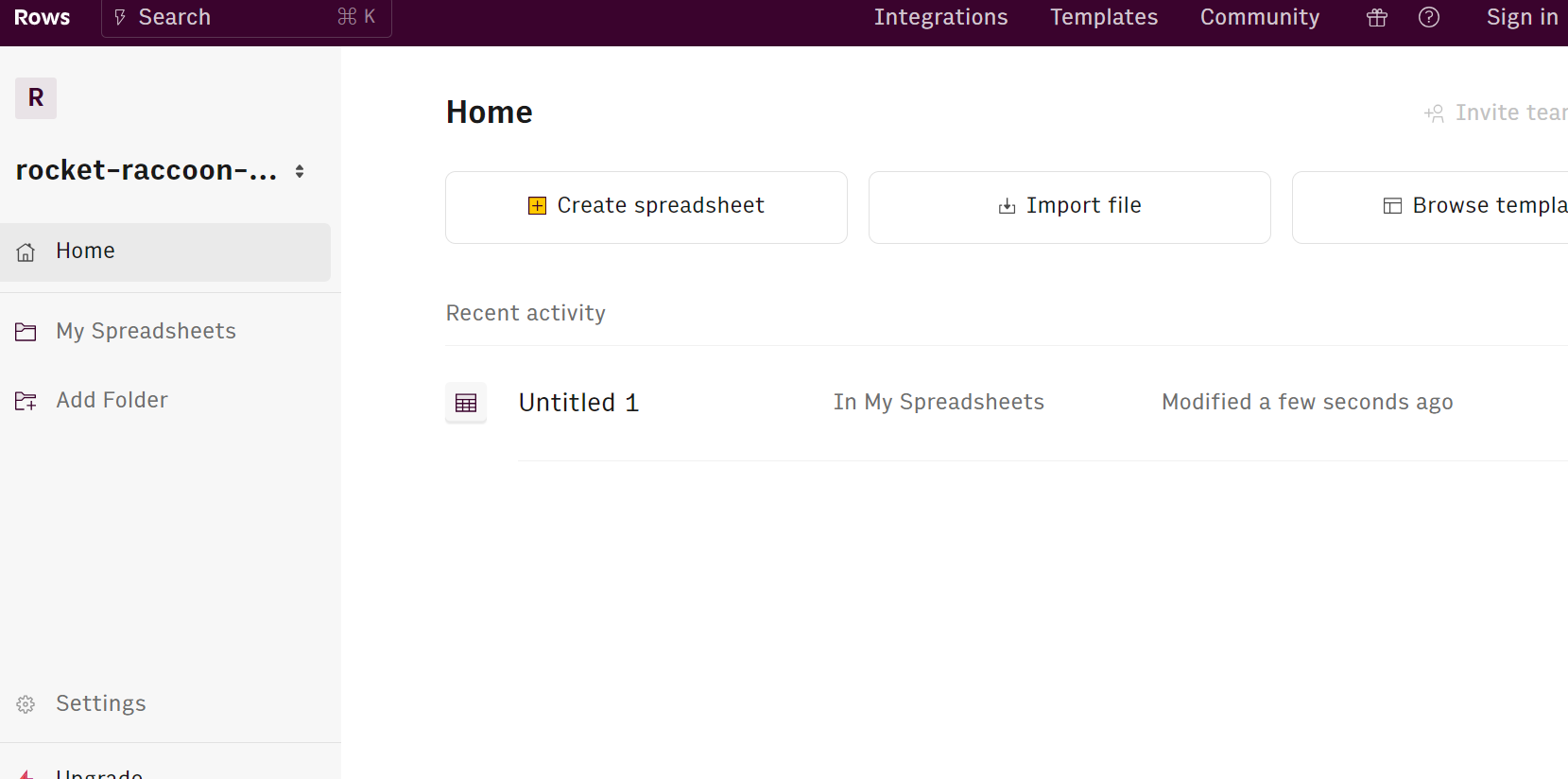Click the My Spreadsheets folder icon

(x=26, y=332)
